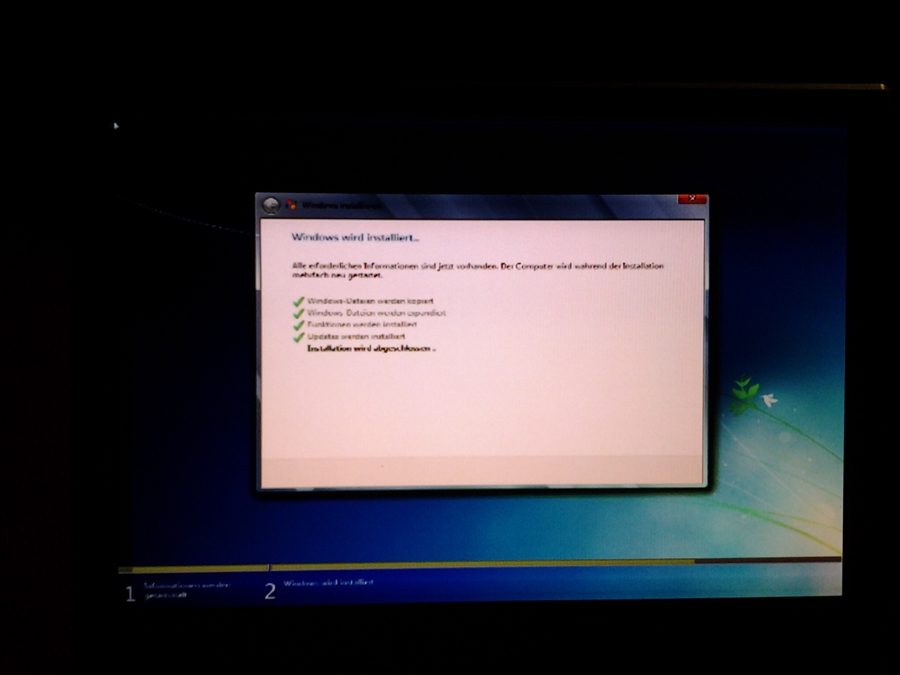The height and width of the screenshot is (675, 900).
Task: Click the step number 2 at bottom
Action: pos(270,591)
